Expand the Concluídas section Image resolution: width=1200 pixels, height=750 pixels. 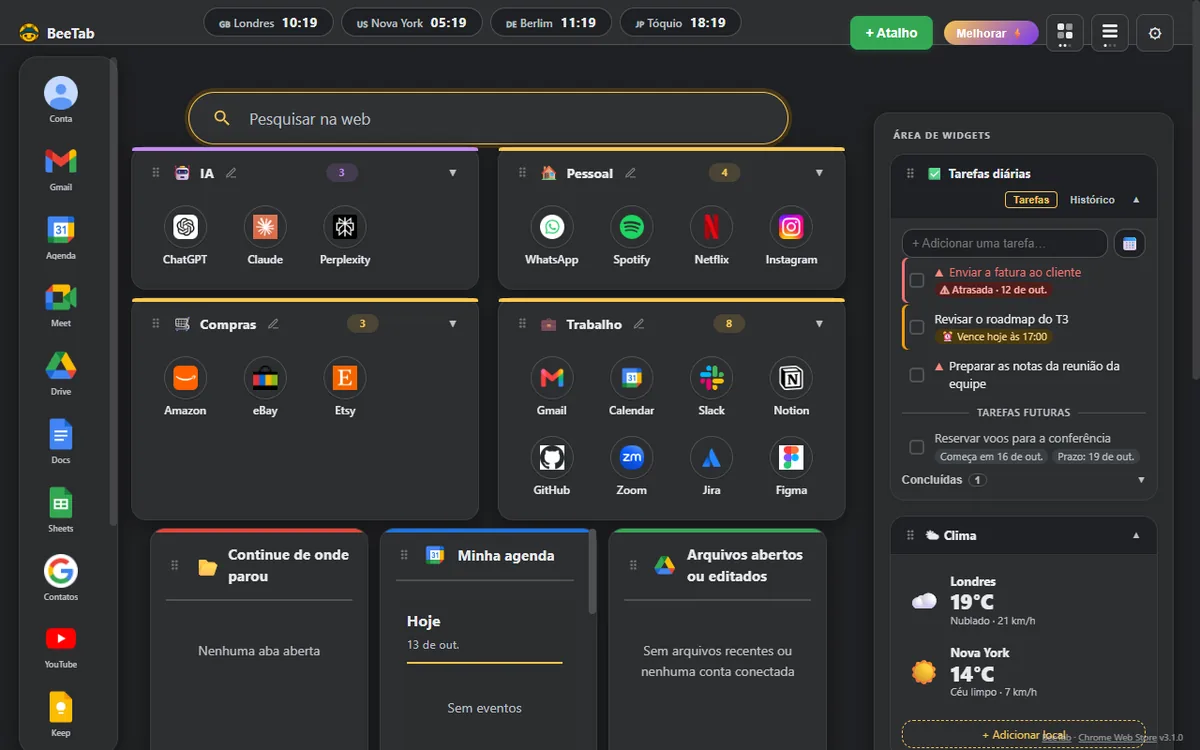[1141, 480]
